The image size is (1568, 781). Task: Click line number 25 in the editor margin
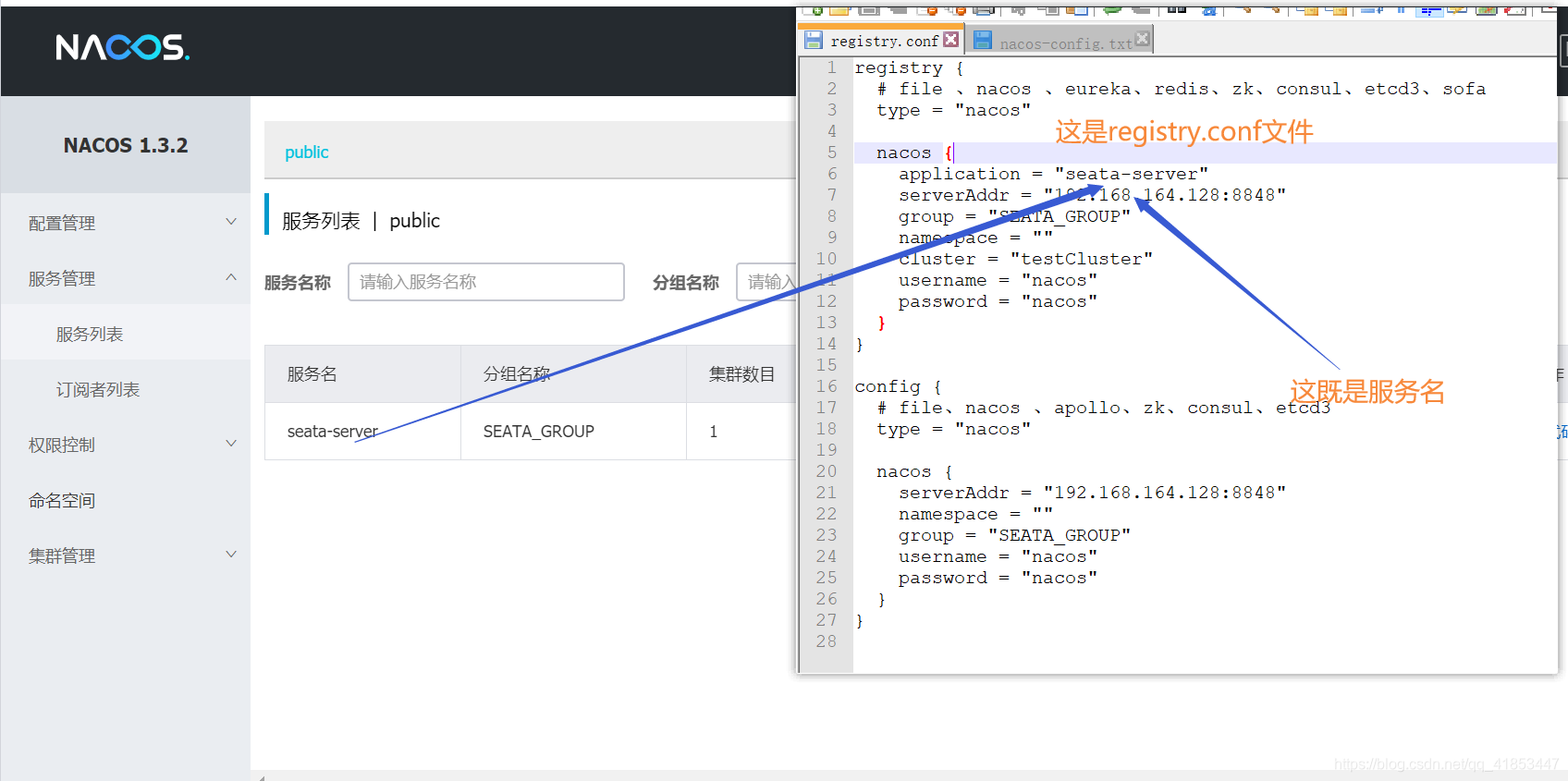point(827,578)
